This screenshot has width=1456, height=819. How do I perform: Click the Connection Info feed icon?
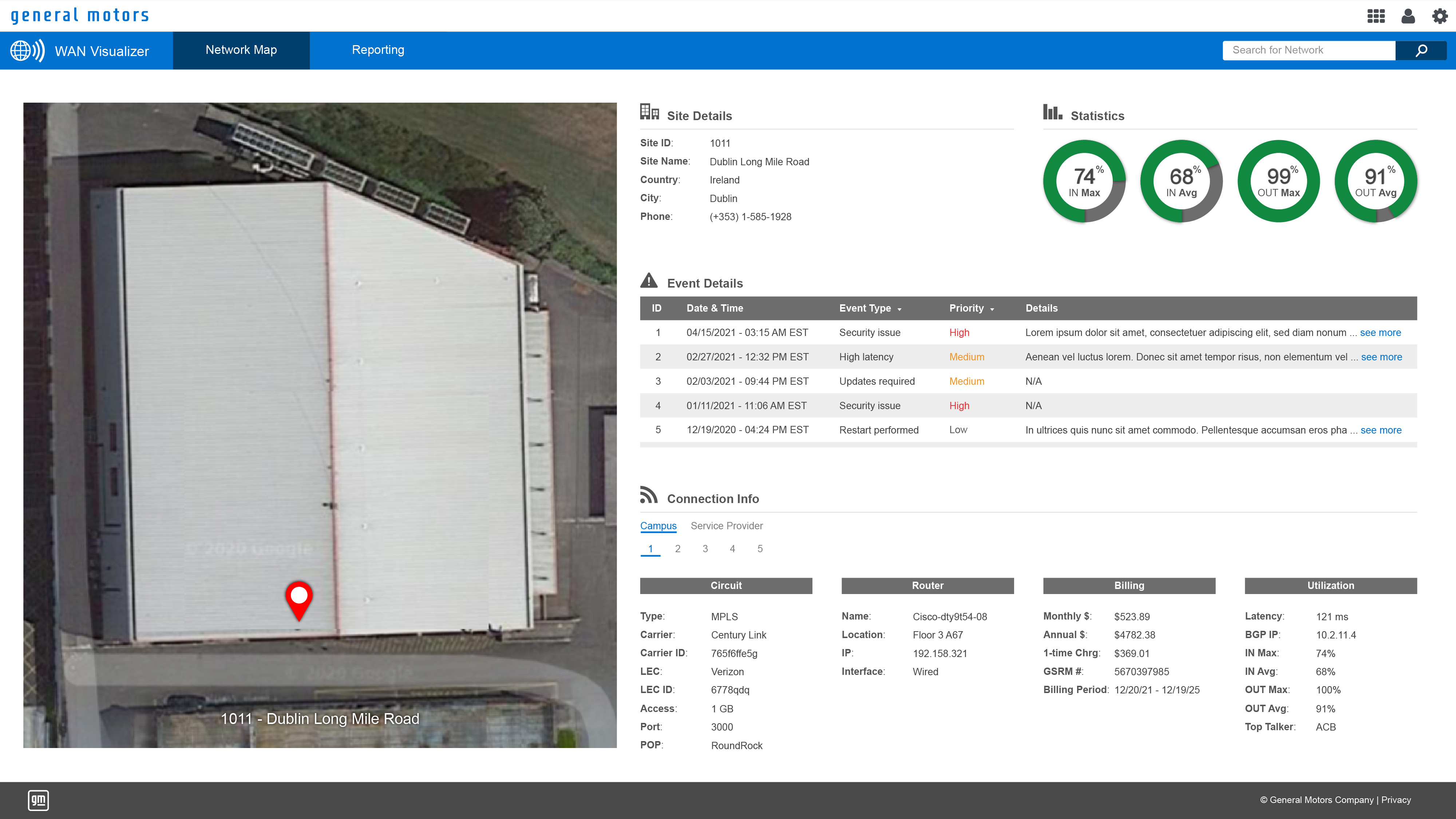tap(649, 495)
